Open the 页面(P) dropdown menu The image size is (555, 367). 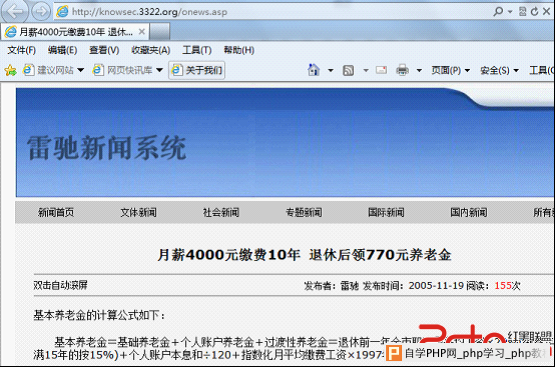point(450,70)
